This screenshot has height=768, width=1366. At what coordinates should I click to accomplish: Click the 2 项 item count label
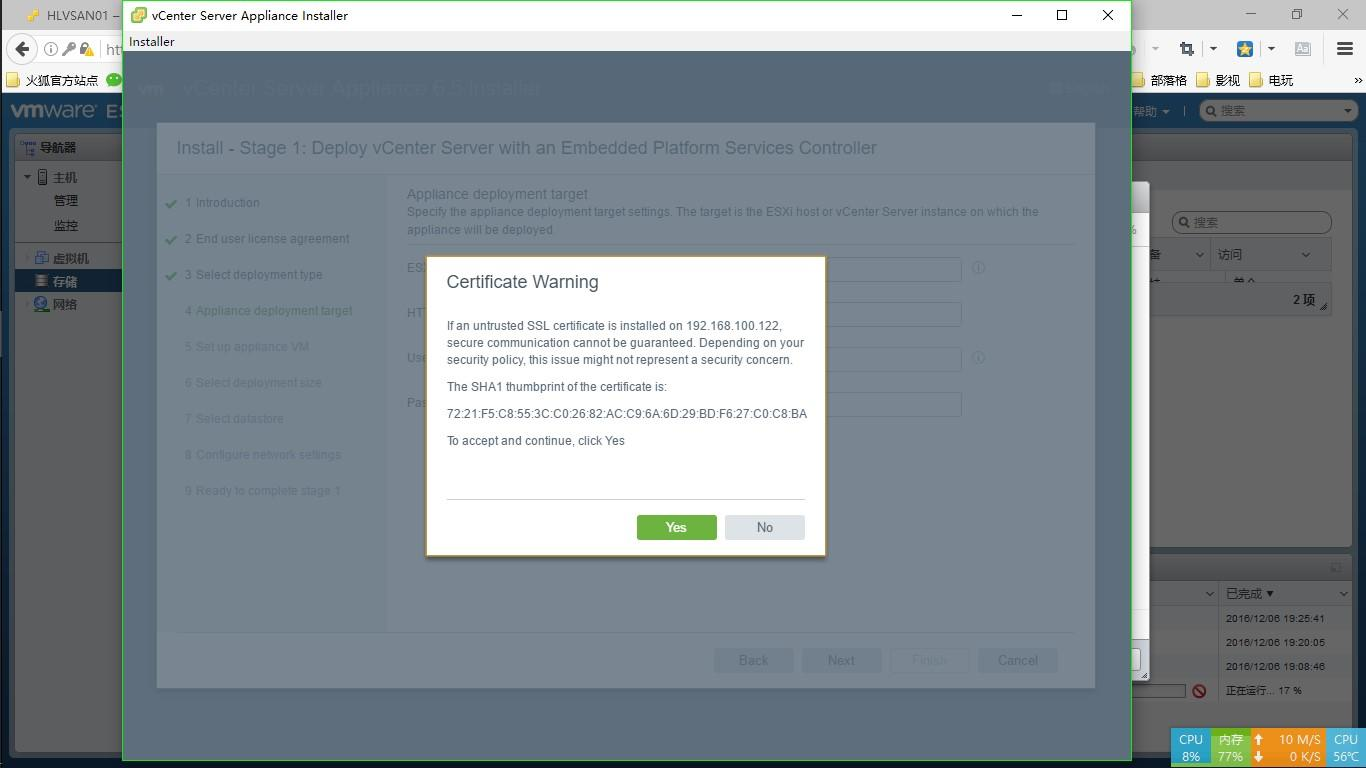coord(1303,300)
